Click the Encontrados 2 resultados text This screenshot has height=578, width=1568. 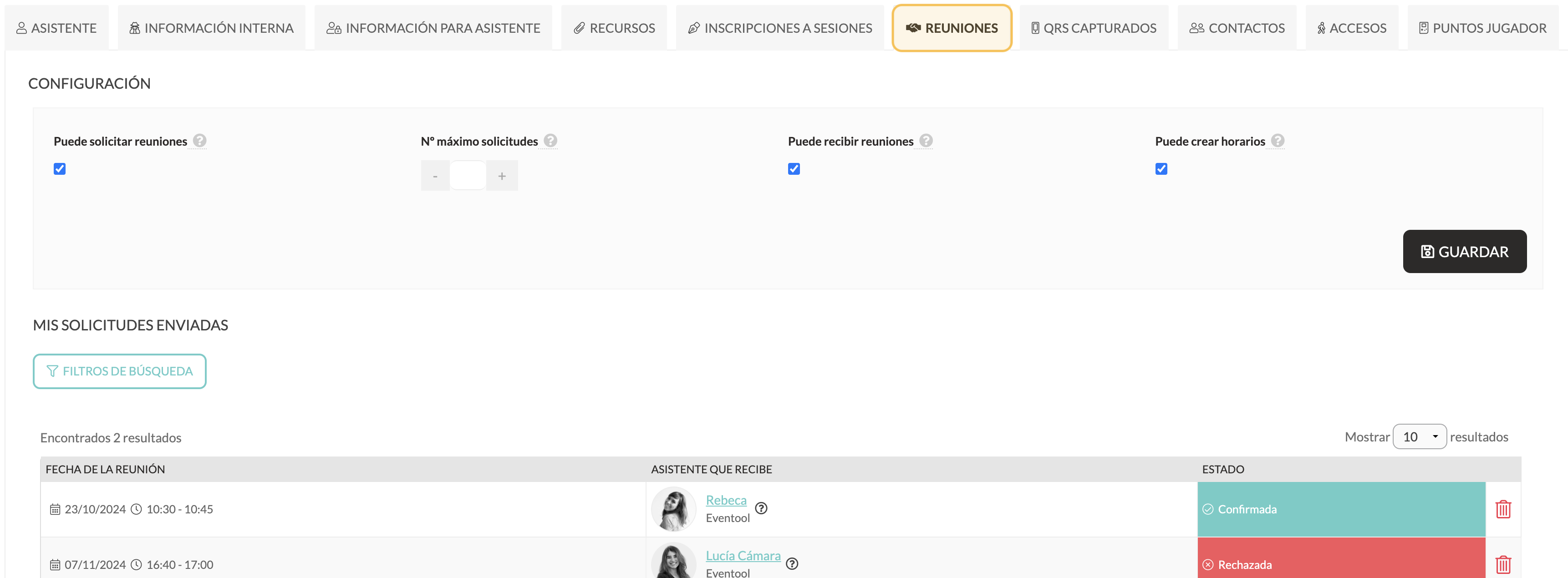pyautogui.click(x=111, y=437)
